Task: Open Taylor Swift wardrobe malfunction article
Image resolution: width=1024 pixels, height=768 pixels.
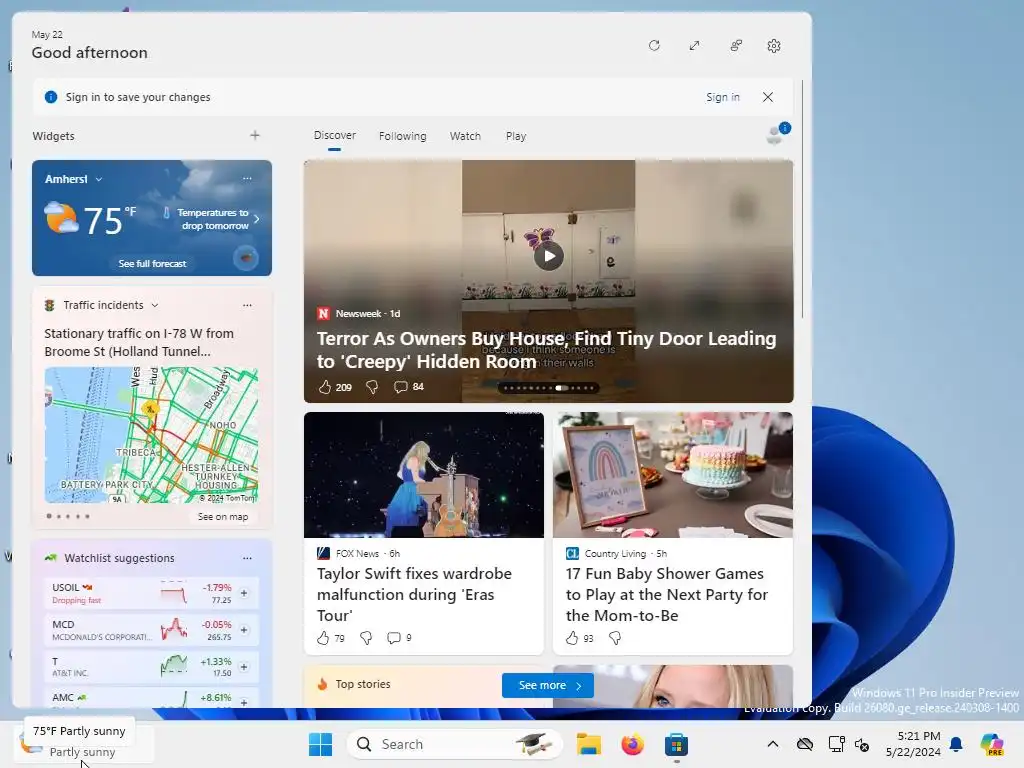Action: (414, 594)
